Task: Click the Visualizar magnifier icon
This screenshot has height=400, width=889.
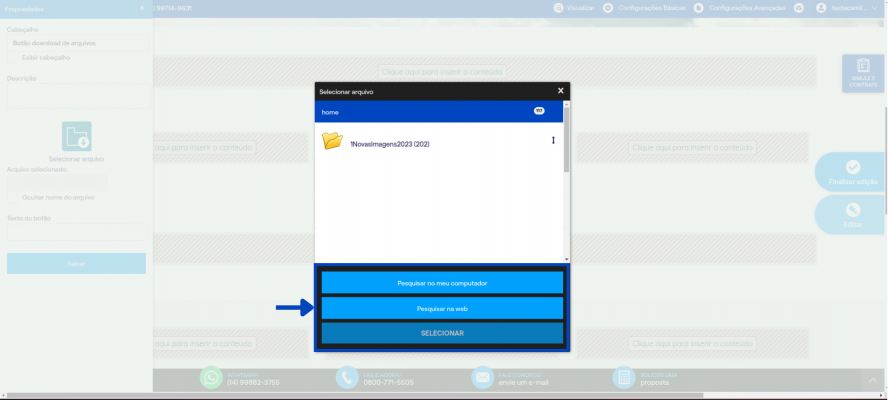Action: (558, 8)
